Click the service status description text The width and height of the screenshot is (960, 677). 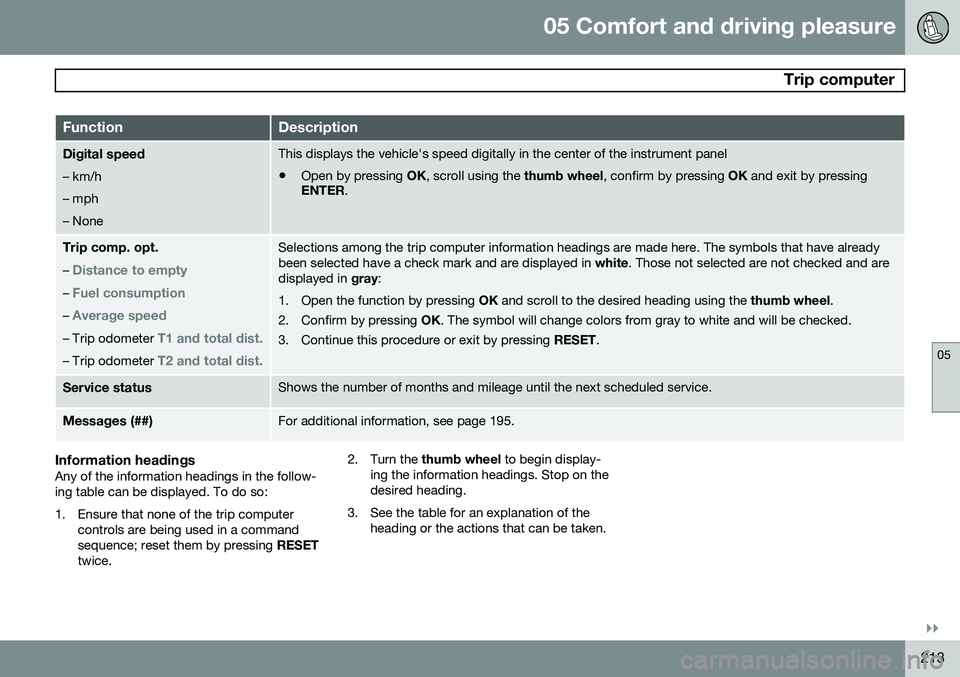[495, 387]
